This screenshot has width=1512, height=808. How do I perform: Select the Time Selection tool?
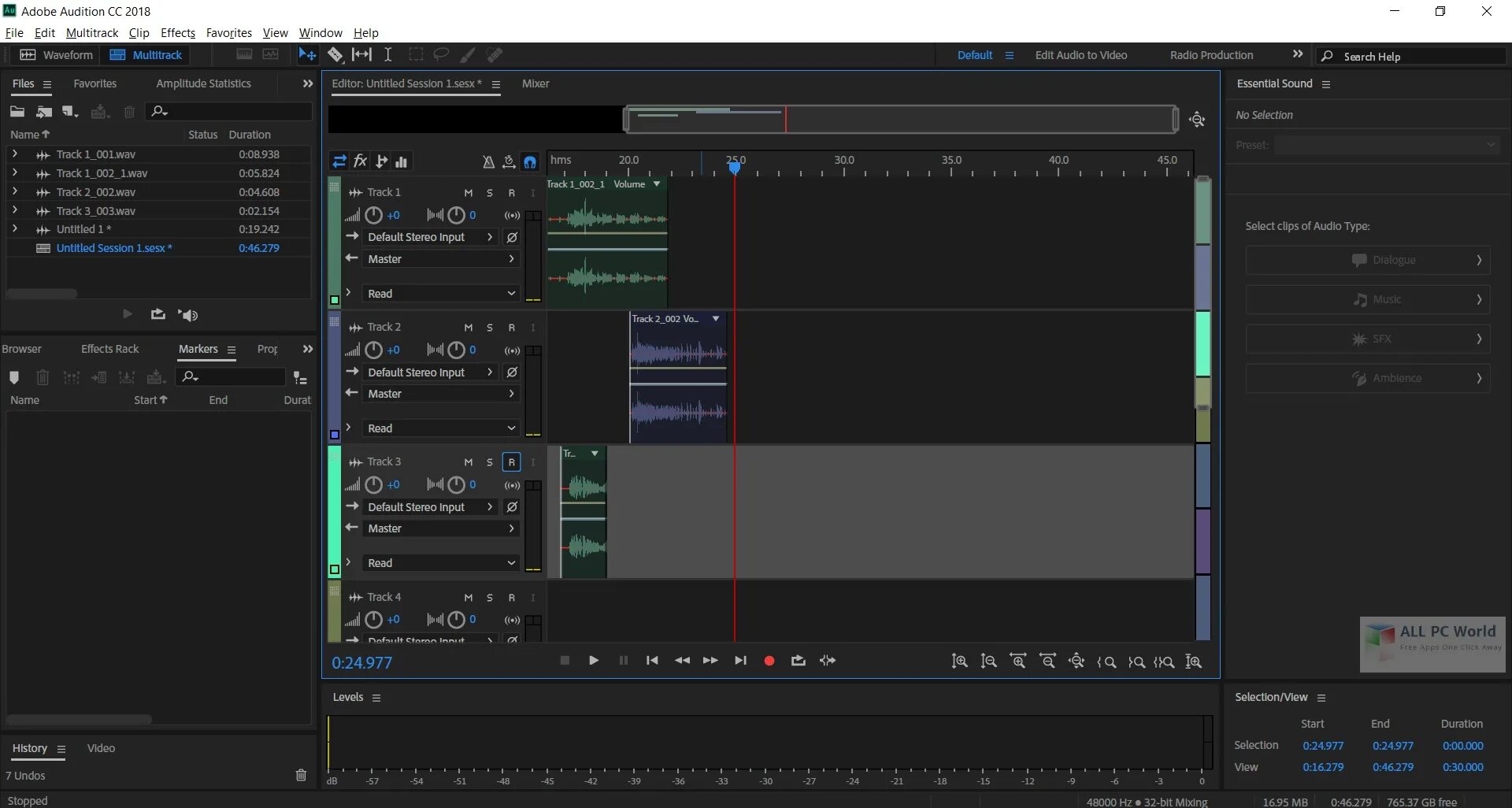click(x=387, y=54)
